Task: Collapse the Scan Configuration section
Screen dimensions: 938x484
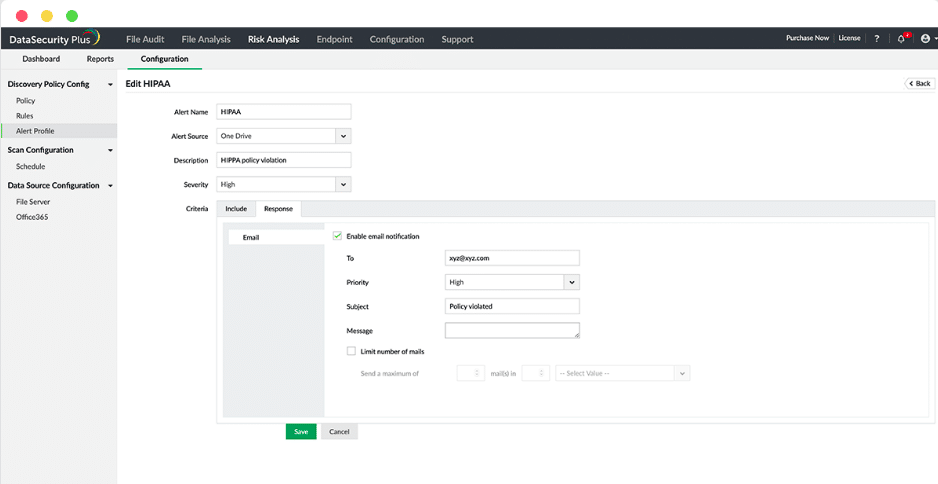Action: [x=110, y=150]
